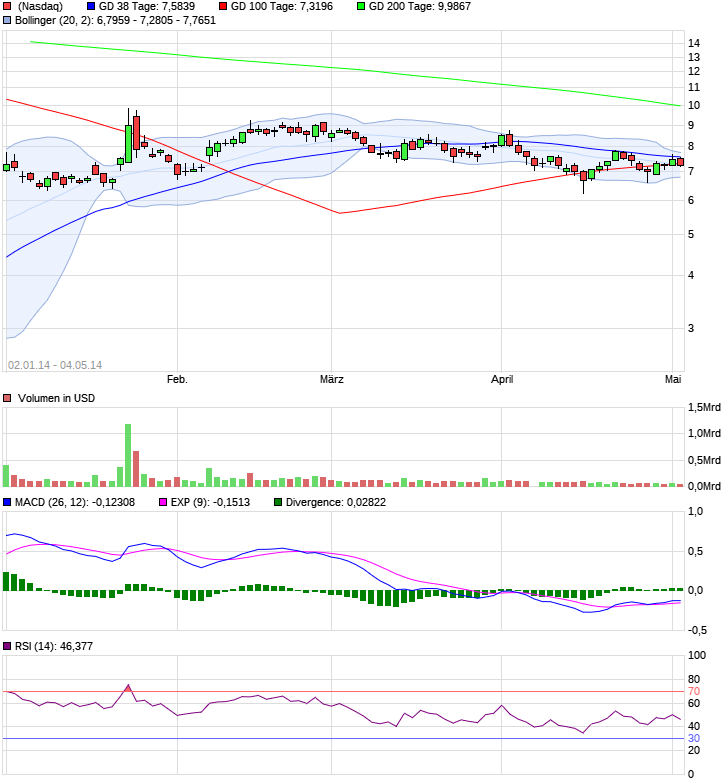The height and width of the screenshot is (784, 726).
Task: Click the GD 200 Tage legend text
Action: click(420, 6)
